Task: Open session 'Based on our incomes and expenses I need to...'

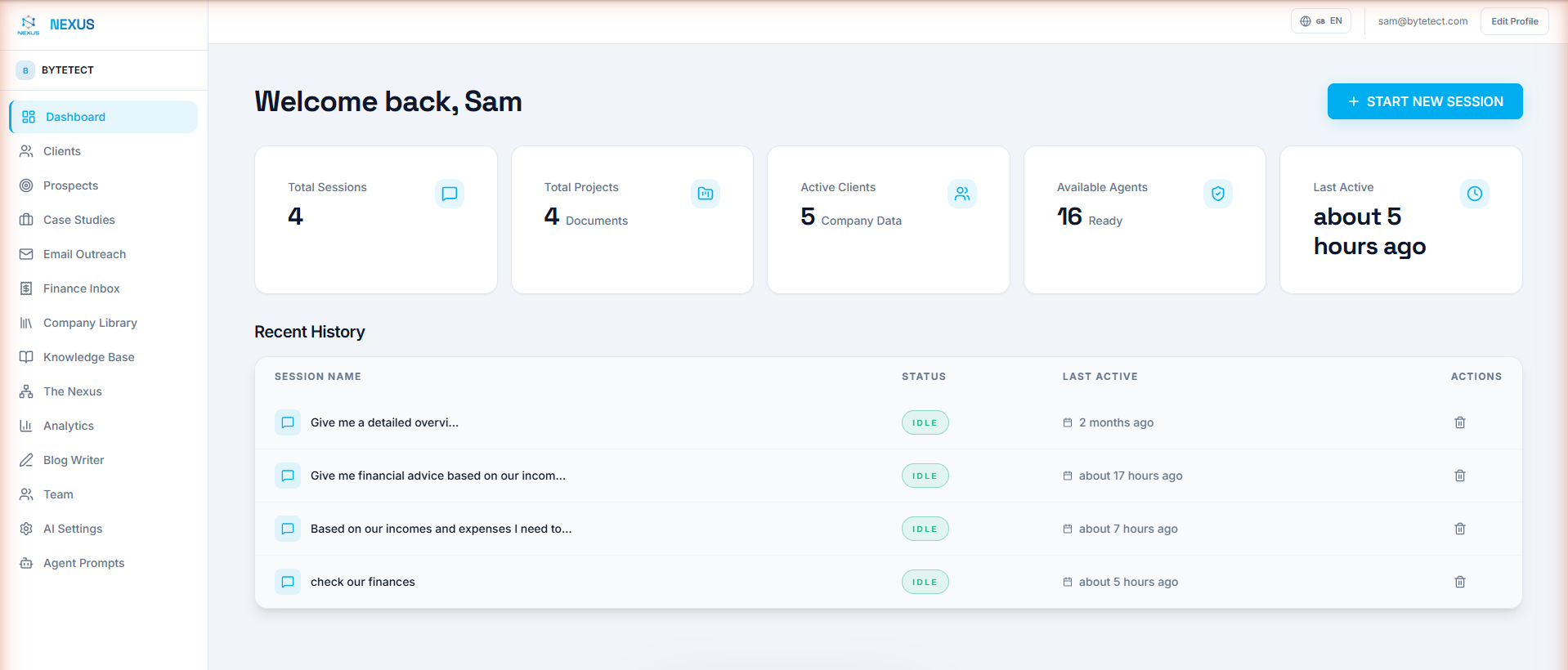Action: [x=441, y=529]
